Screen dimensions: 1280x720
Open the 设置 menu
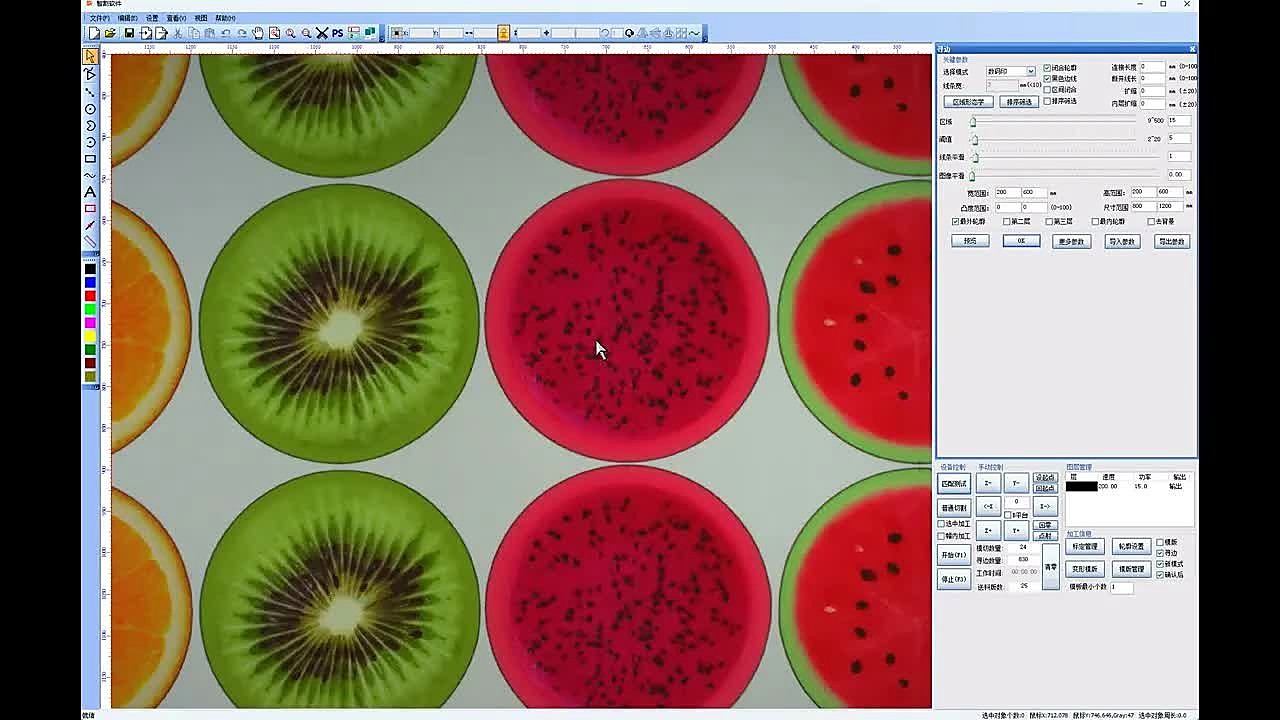coord(152,18)
